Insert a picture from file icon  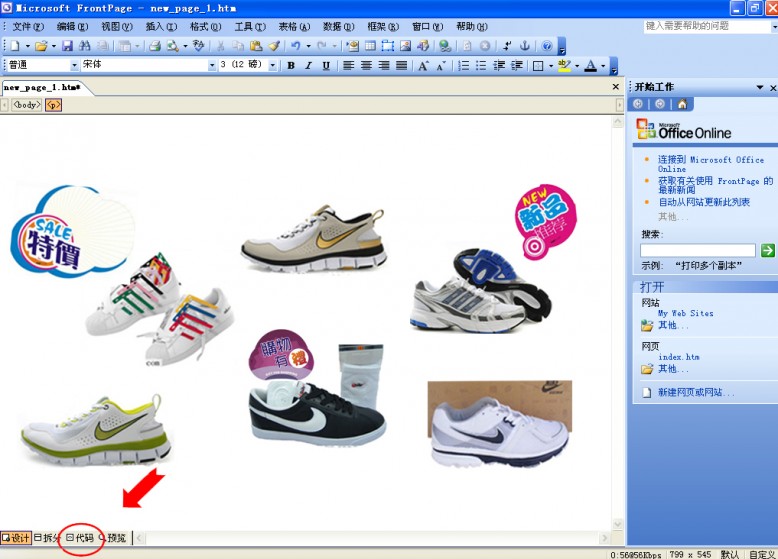tap(405, 46)
